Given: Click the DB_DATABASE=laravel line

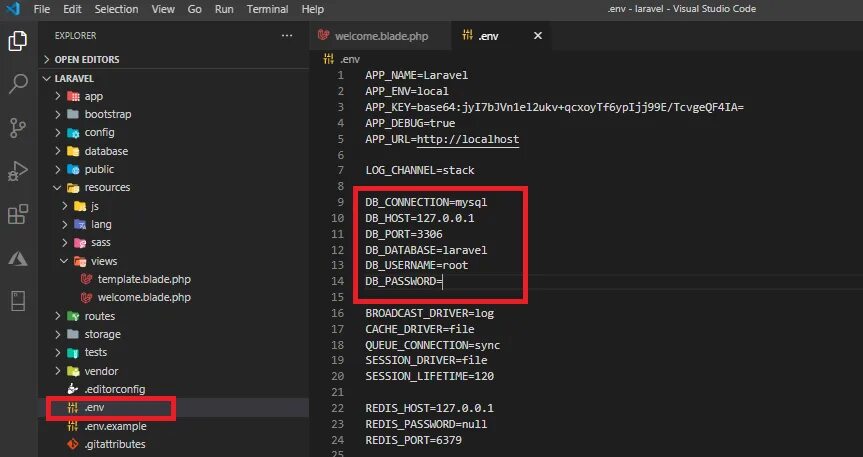Looking at the screenshot, I should coord(426,250).
